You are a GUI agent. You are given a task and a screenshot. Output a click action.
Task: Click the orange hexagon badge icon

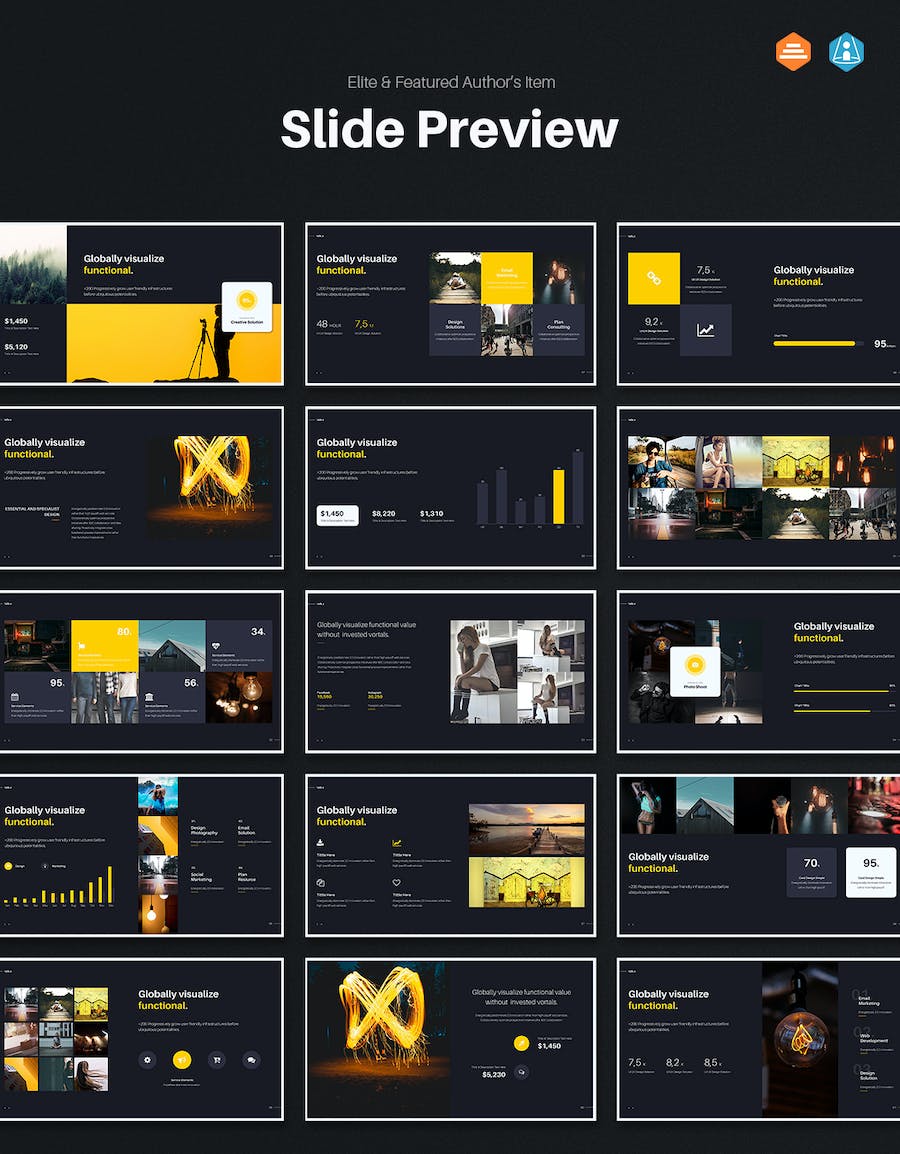pyautogui.click(x=793, y=52)
